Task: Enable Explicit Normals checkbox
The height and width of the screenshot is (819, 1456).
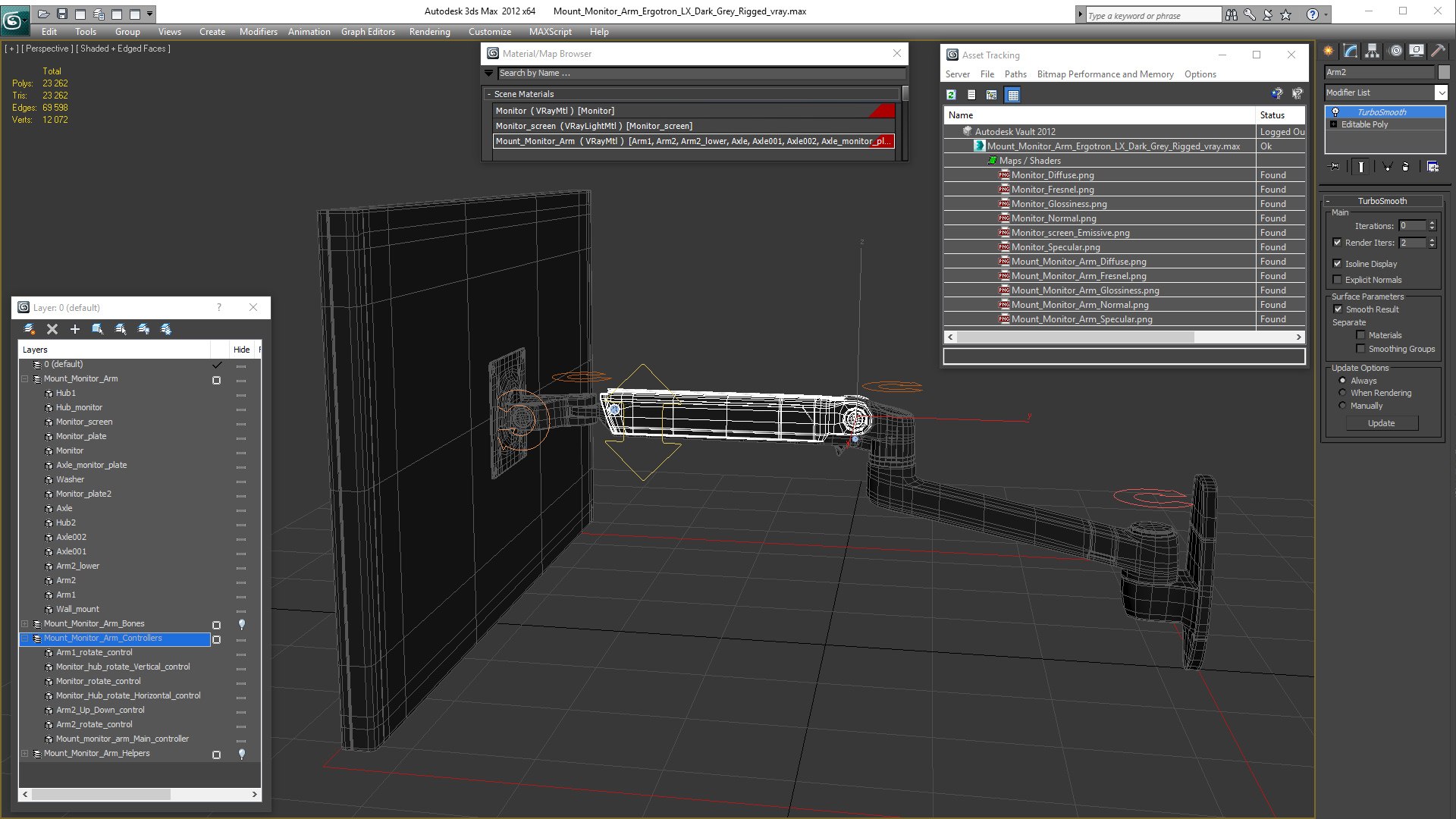Action: (x=1338, y=280)
